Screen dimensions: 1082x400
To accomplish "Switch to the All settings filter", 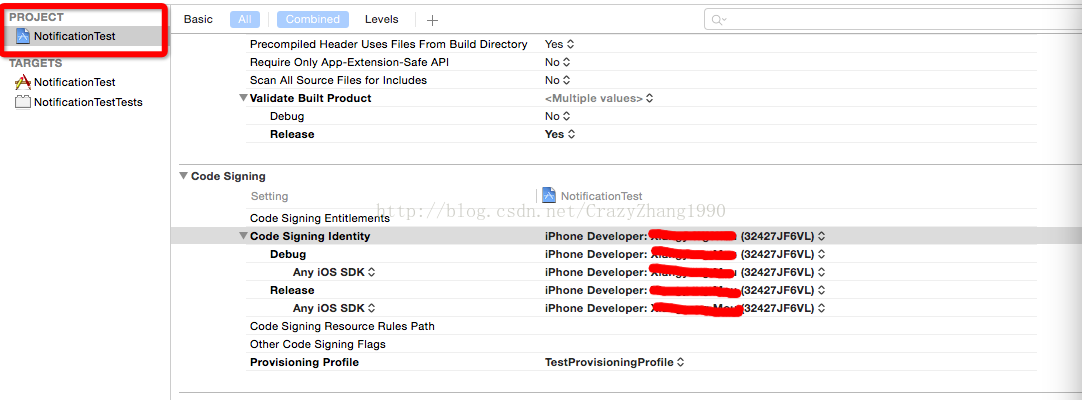I will pos(244,19).
